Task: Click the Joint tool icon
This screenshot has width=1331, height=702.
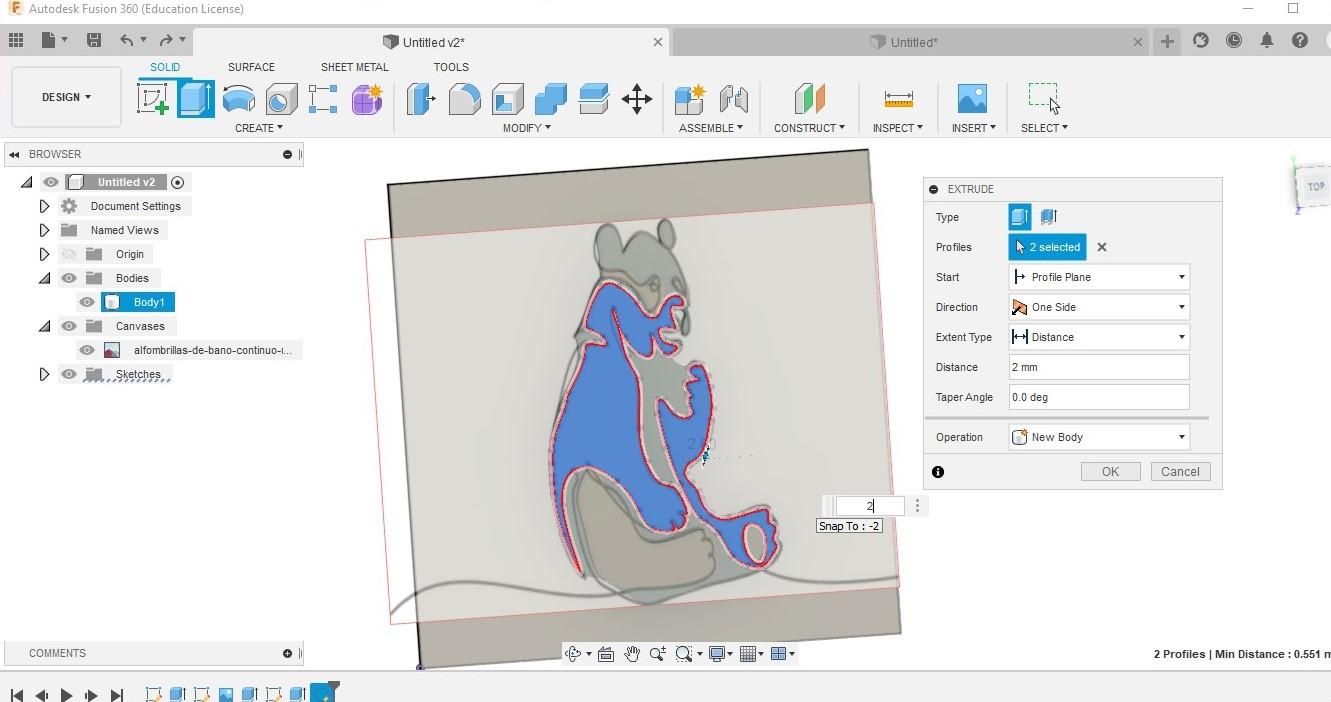Action: click(x=733, y=99)
